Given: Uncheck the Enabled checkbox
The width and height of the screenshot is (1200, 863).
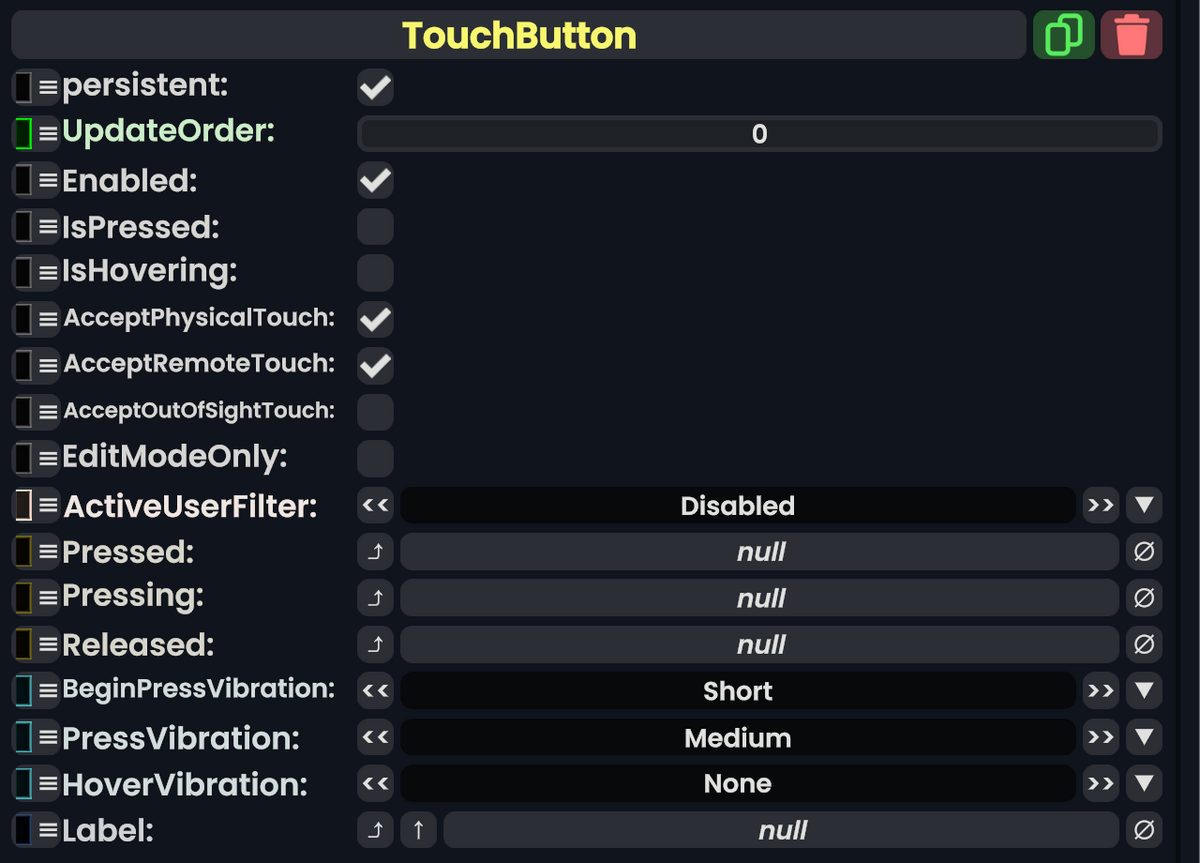Looking at the screenshot, I should point(375,180).
